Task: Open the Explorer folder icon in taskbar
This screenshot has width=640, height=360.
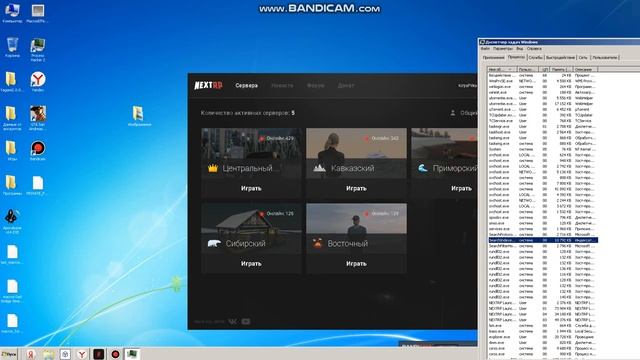Action: (x=48, y=354)
